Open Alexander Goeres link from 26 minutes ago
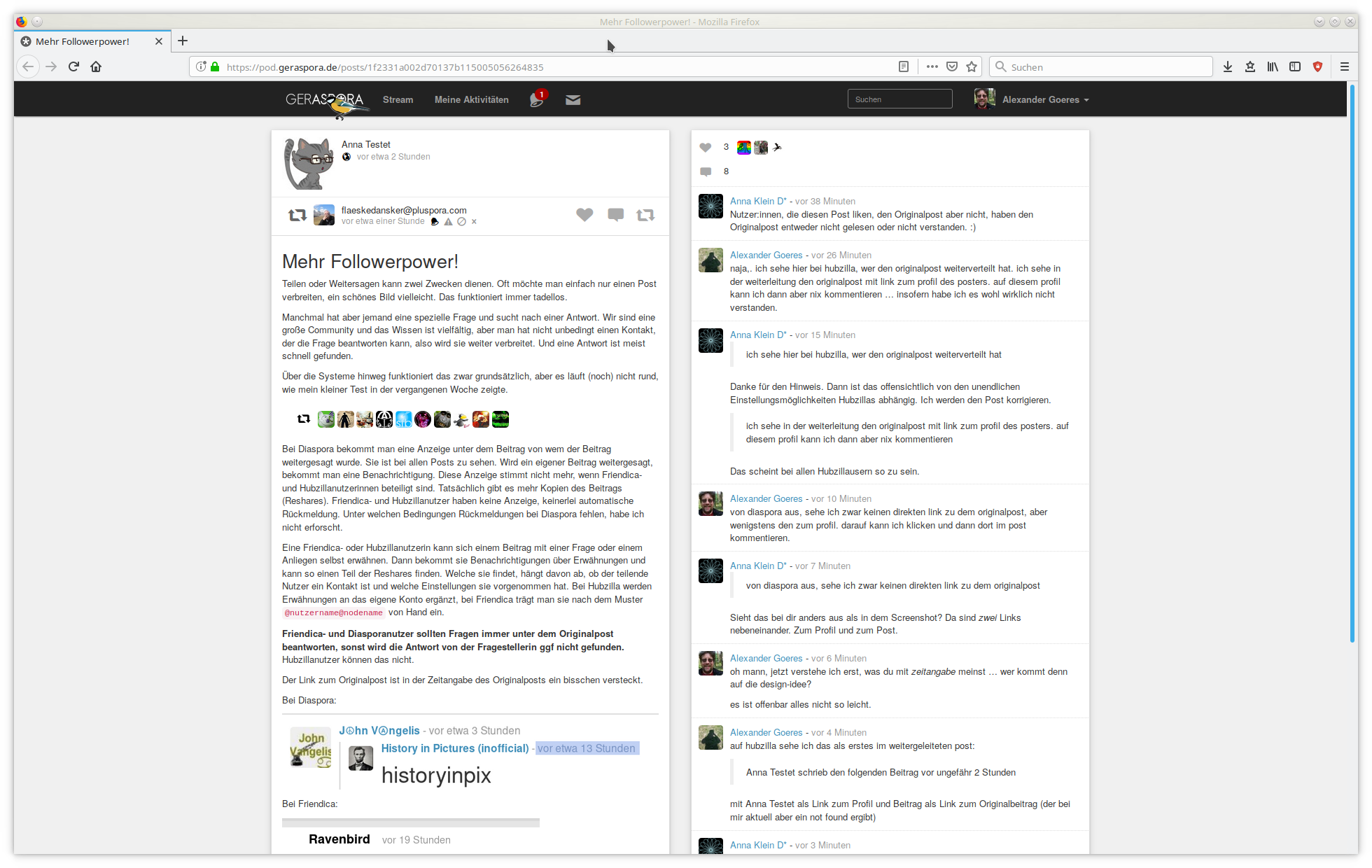This screenshot has width=1372, height=868. 766,255
